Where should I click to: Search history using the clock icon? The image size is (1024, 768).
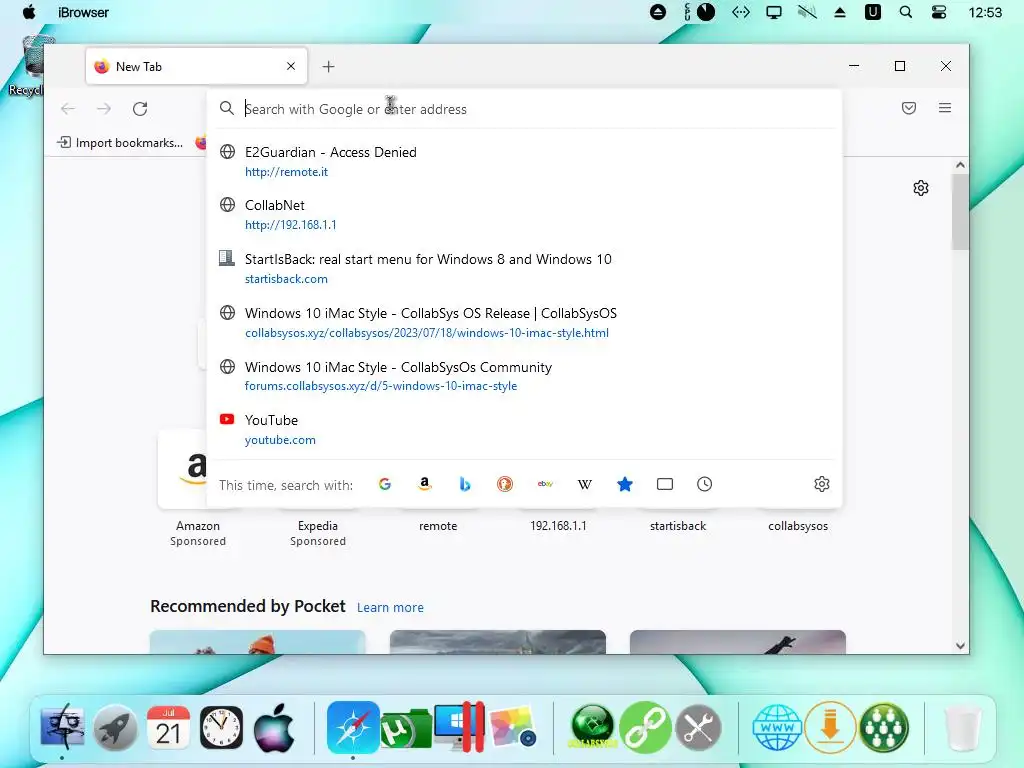click(705, 484)
